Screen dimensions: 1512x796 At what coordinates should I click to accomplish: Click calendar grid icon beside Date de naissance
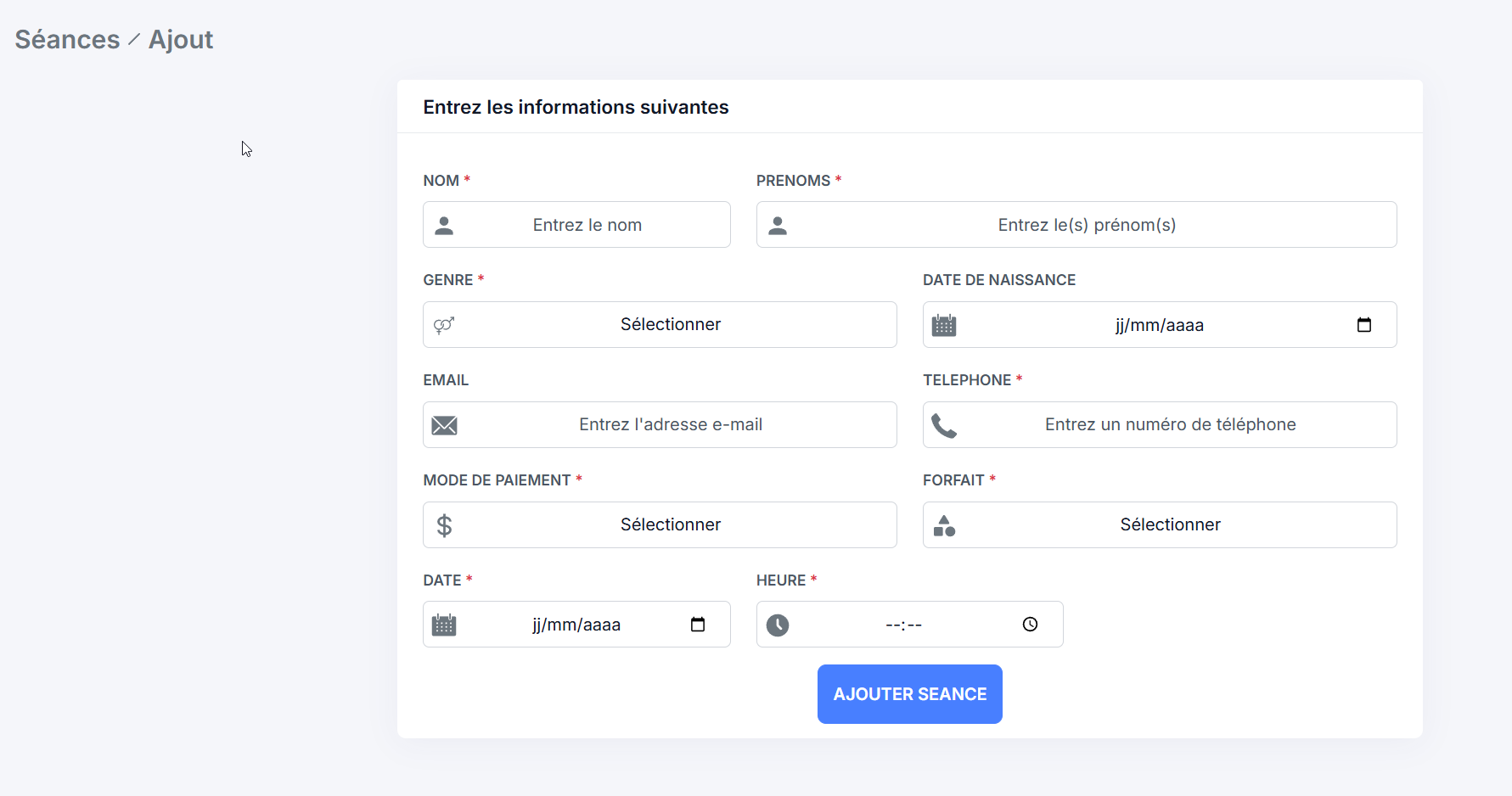point(944,325)
